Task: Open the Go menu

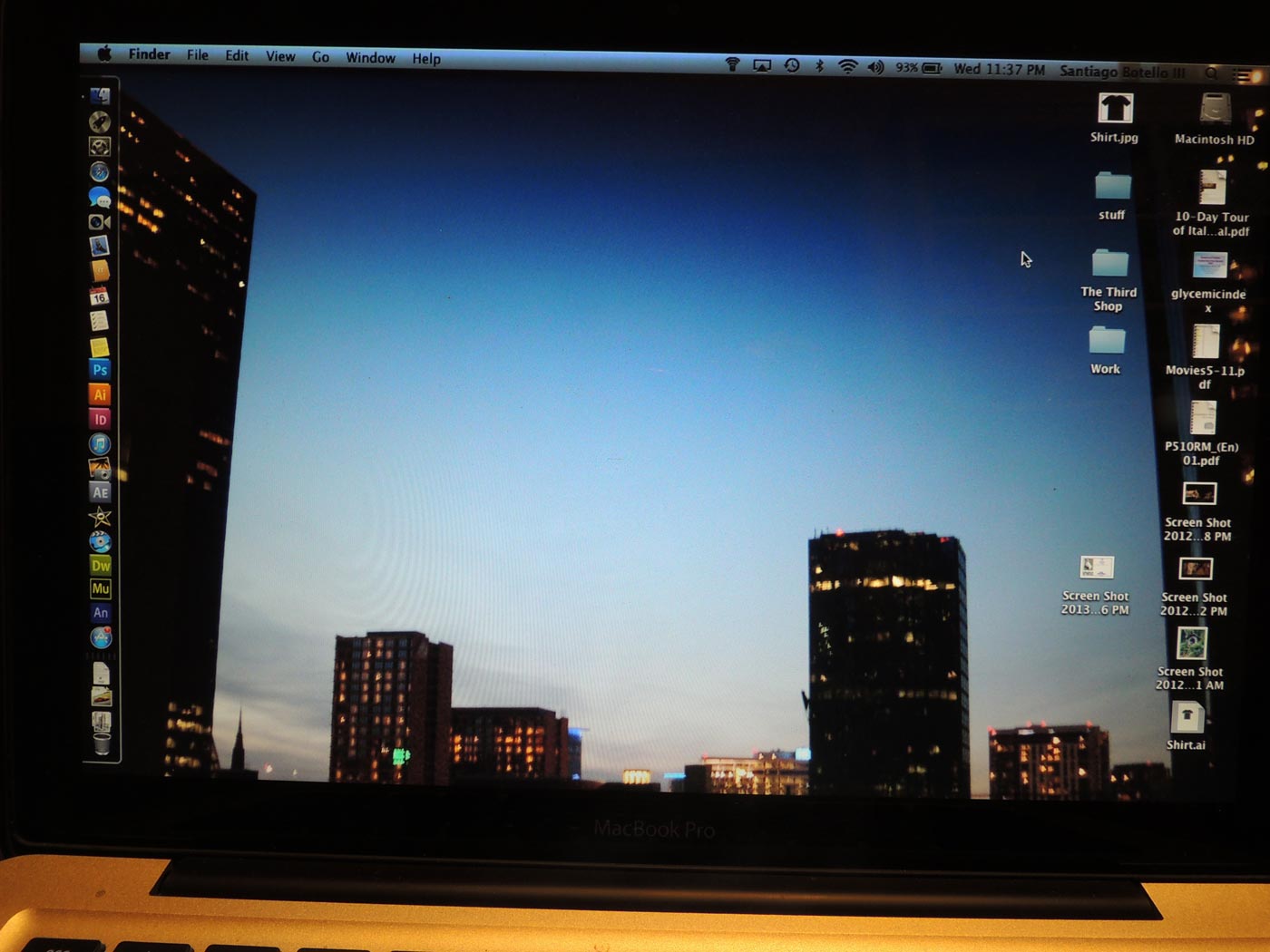Action: (320, 57)
